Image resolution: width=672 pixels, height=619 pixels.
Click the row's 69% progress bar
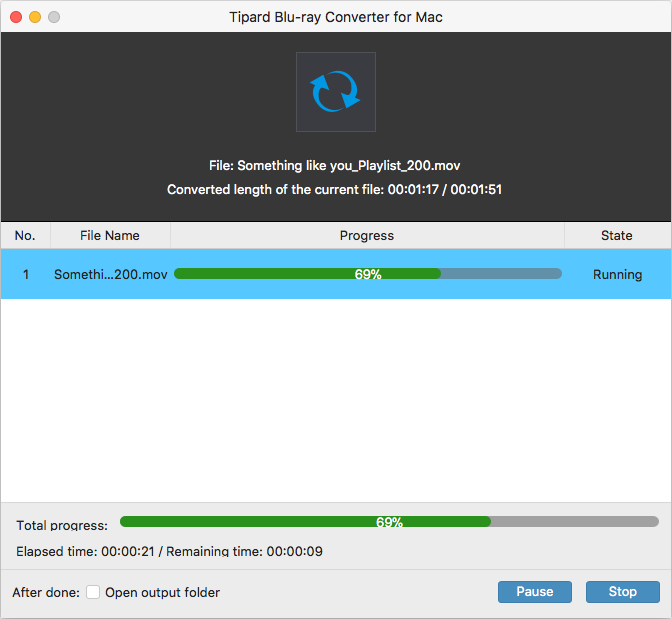[x=367, y=274]
